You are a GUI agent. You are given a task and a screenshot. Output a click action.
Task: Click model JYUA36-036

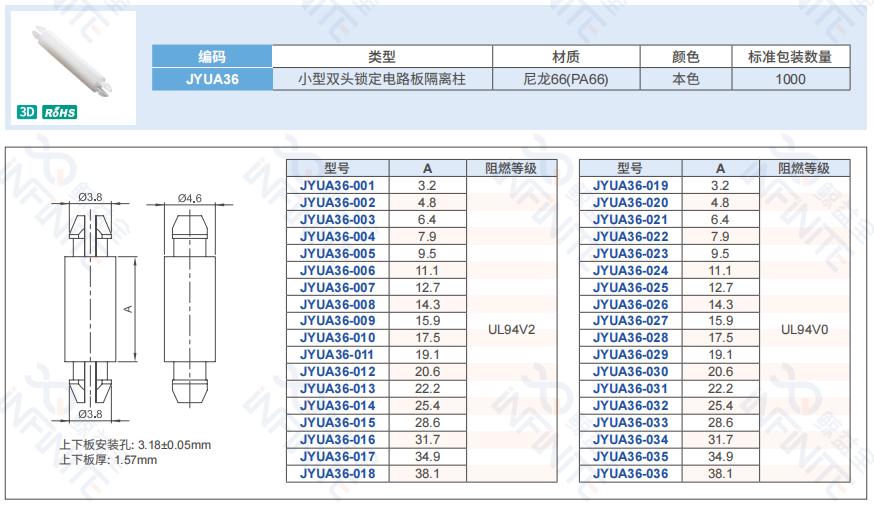(630, 473)
